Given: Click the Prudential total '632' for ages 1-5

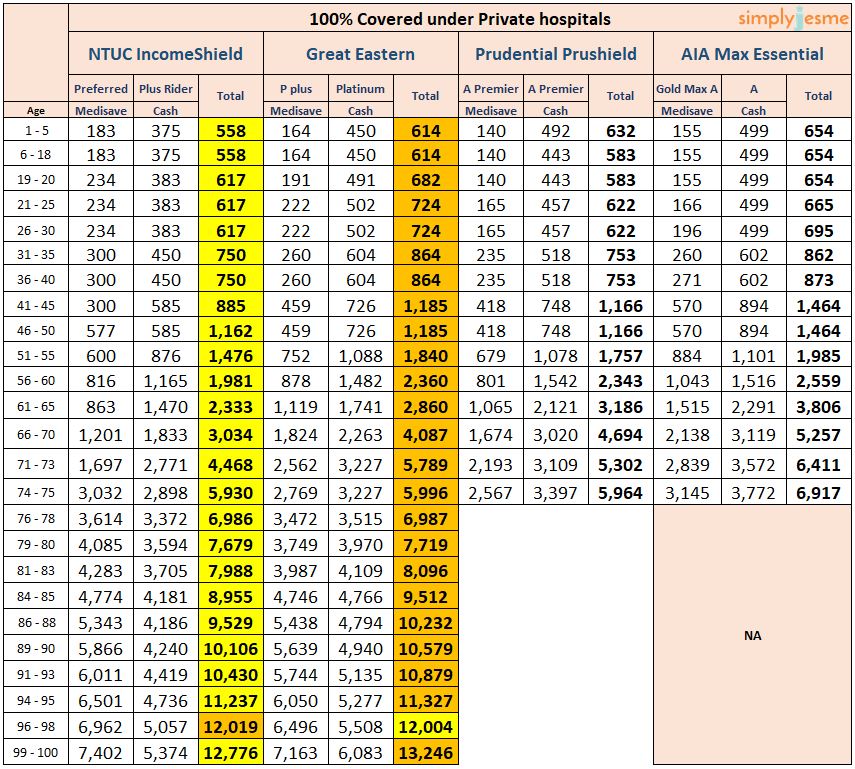Looking at the screenshot, I should tap(621, 131).
